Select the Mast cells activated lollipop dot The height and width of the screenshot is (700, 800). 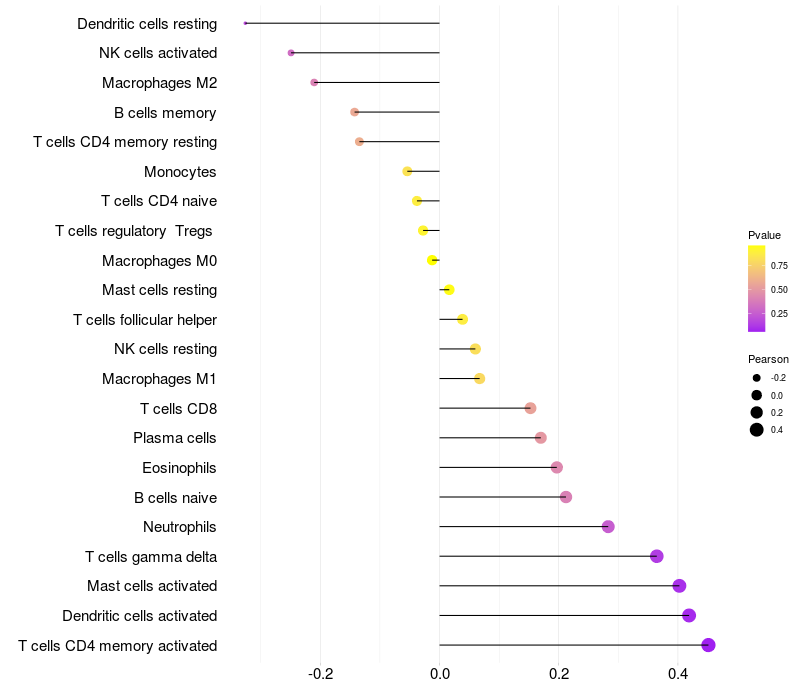tap(679, 586)
